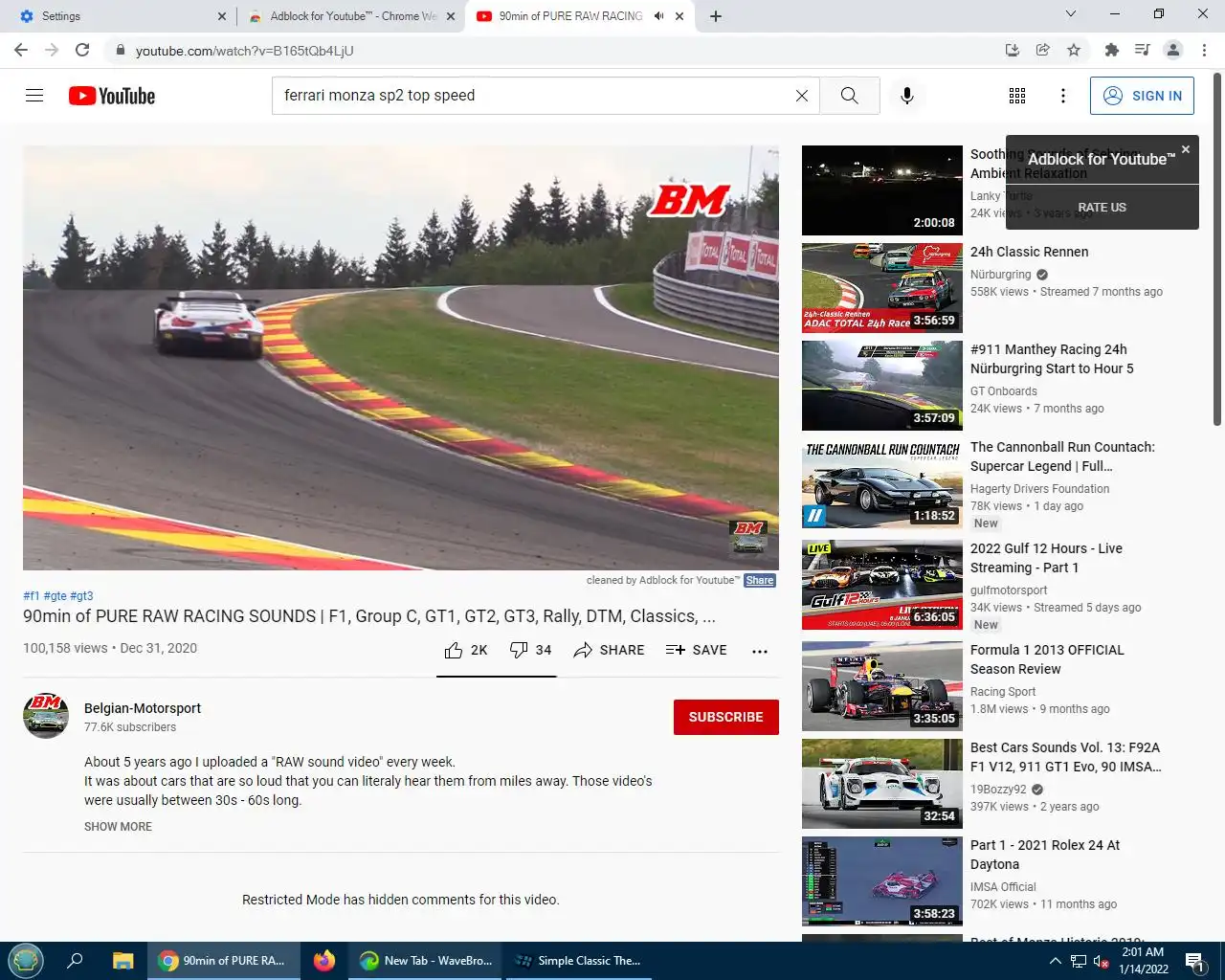Open Part 1 - 2021 Rolex 24 At Daytona
The image size is (1225, 980).
coord(1045,855)
